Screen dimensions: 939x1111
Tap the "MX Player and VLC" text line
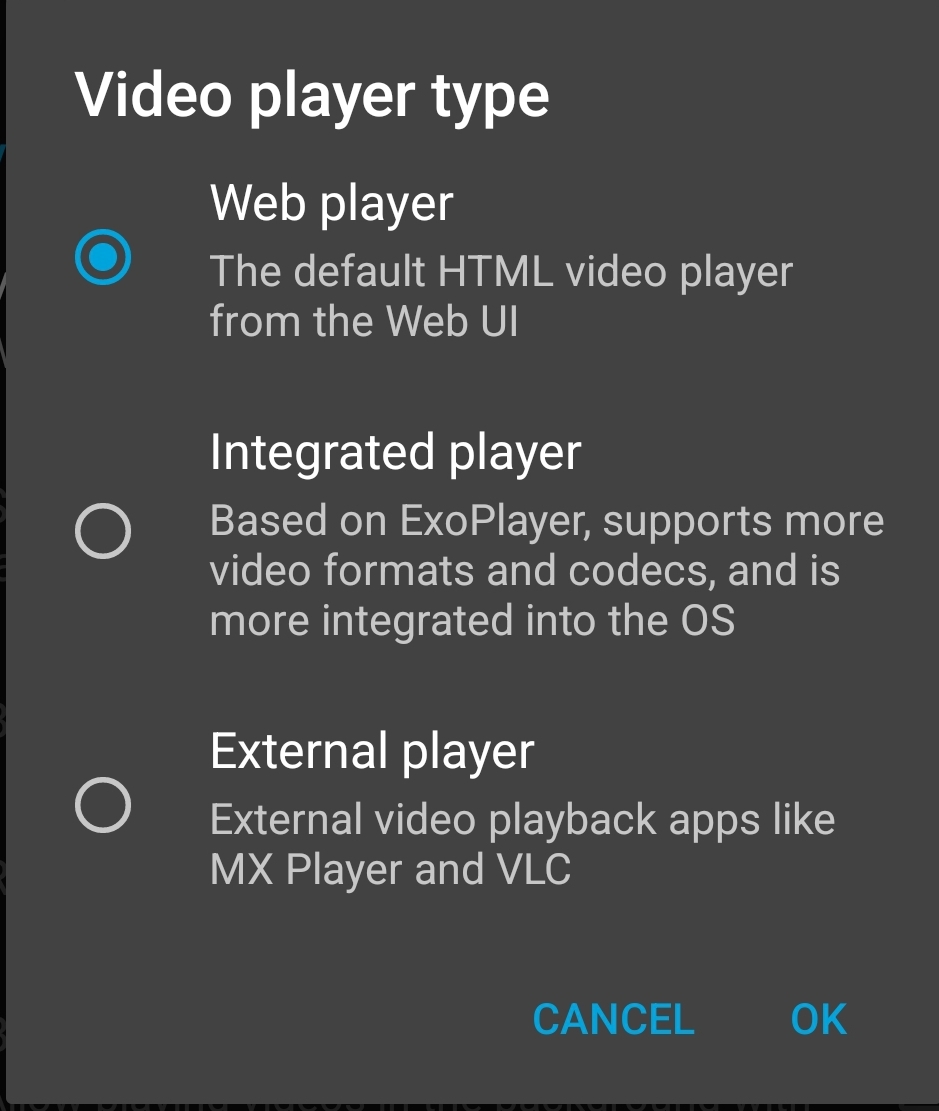[x=390, y=870]
